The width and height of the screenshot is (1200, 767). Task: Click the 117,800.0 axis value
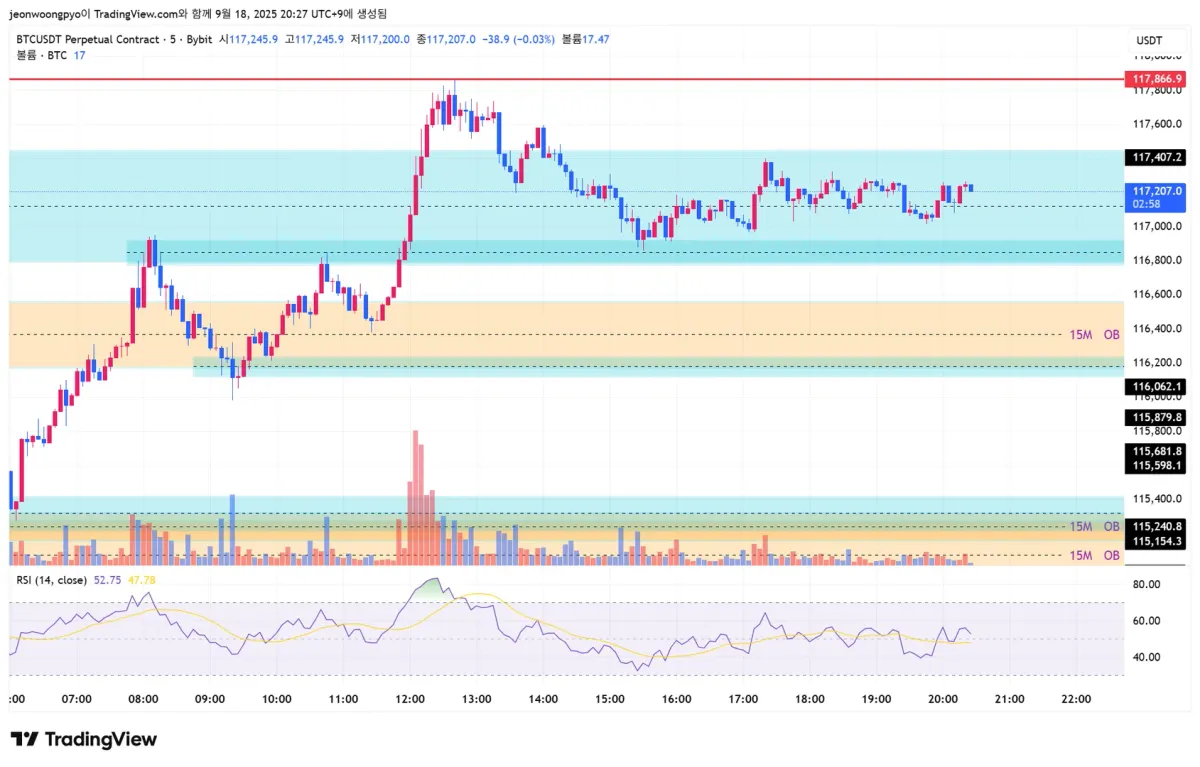1157,91
